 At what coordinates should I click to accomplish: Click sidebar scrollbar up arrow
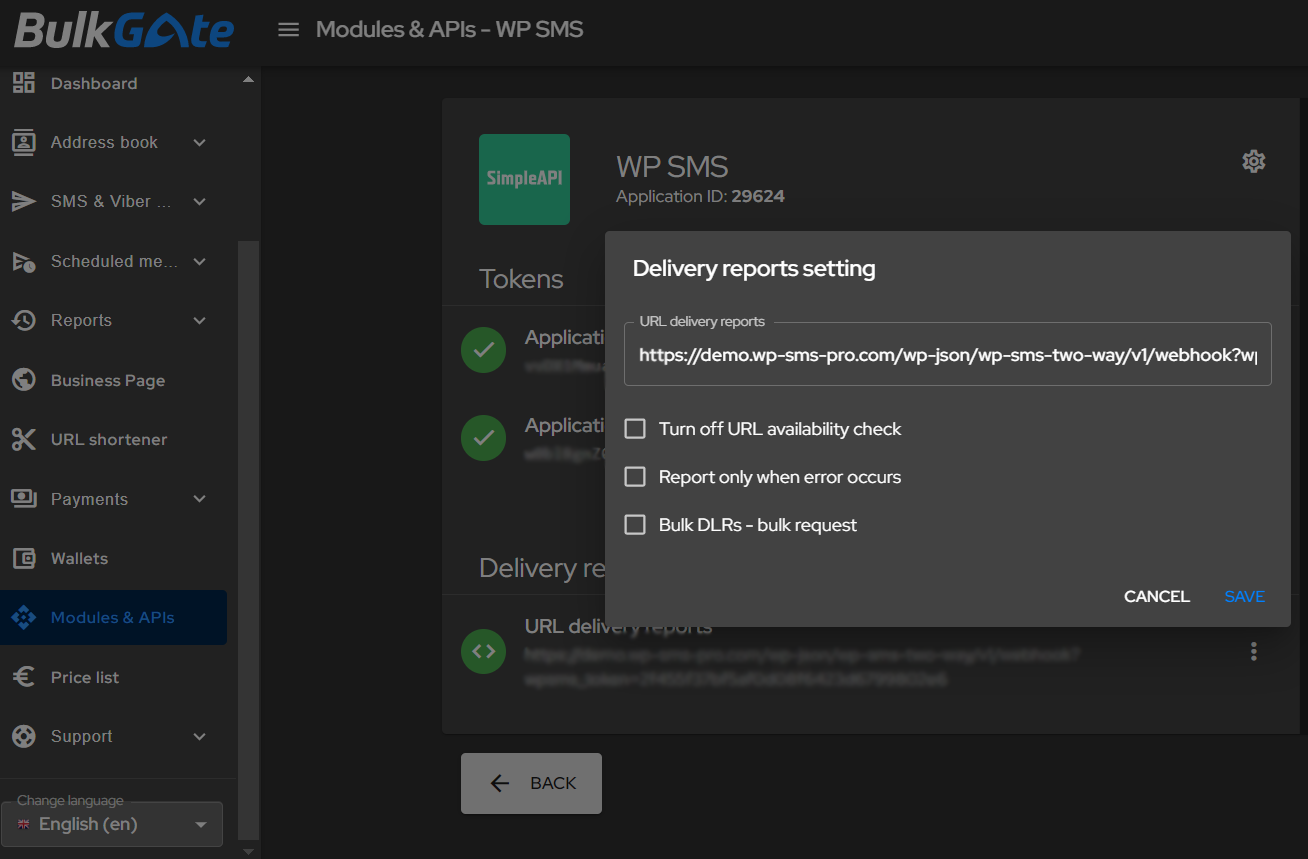(x=249, y=79)
